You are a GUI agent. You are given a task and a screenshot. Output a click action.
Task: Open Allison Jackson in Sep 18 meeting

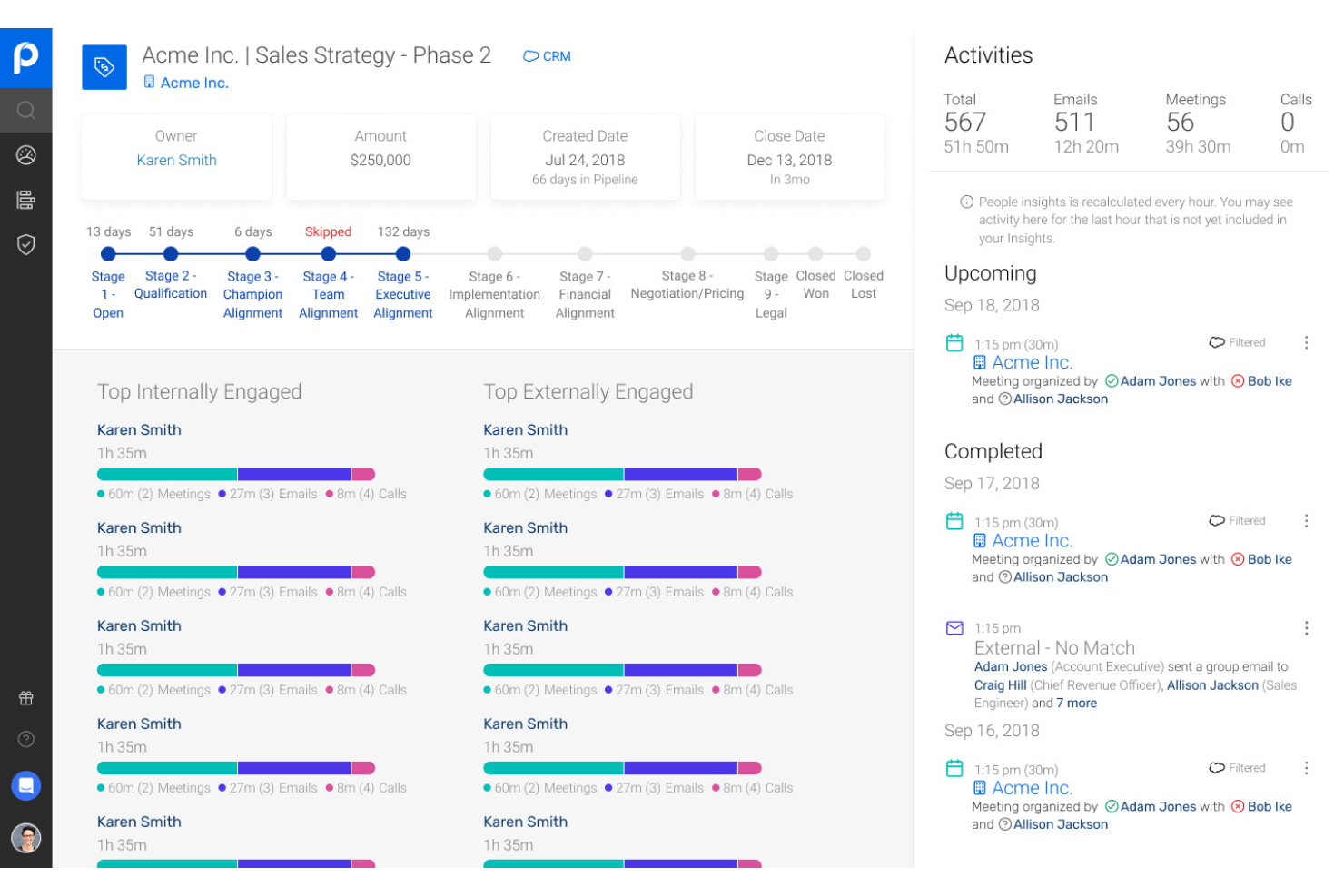coord(1061,399)
